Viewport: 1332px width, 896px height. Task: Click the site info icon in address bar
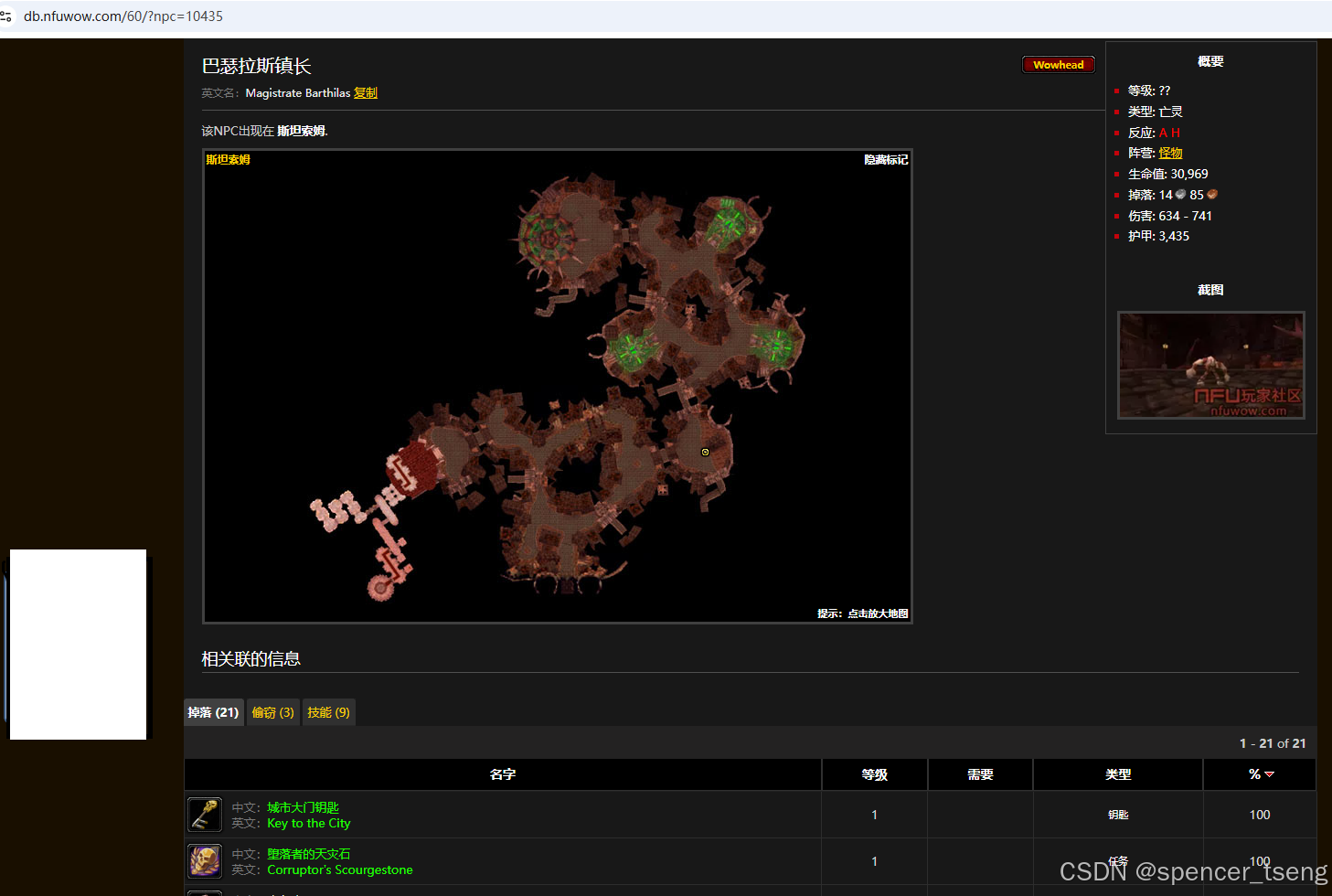click(6, 16)
